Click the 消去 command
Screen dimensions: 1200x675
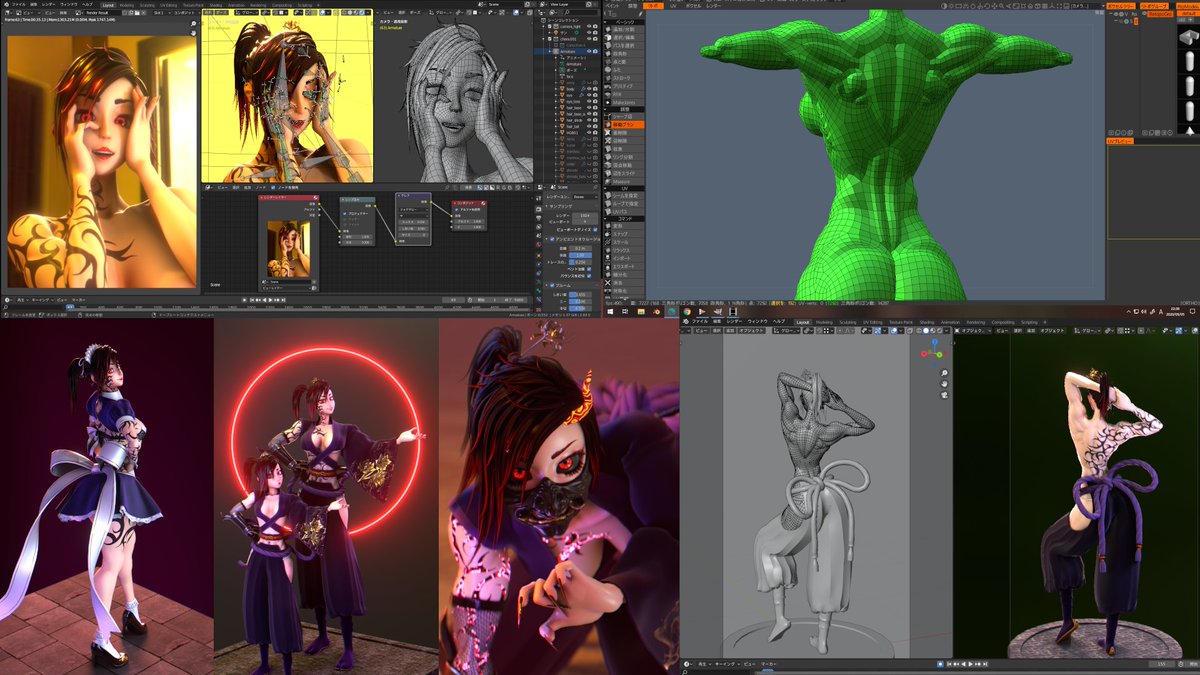click(x=623, y=283)
